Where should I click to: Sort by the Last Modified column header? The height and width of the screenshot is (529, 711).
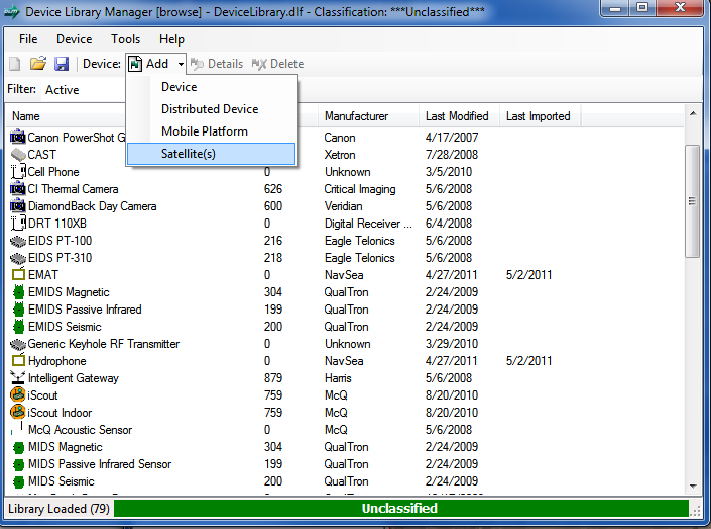457,116
